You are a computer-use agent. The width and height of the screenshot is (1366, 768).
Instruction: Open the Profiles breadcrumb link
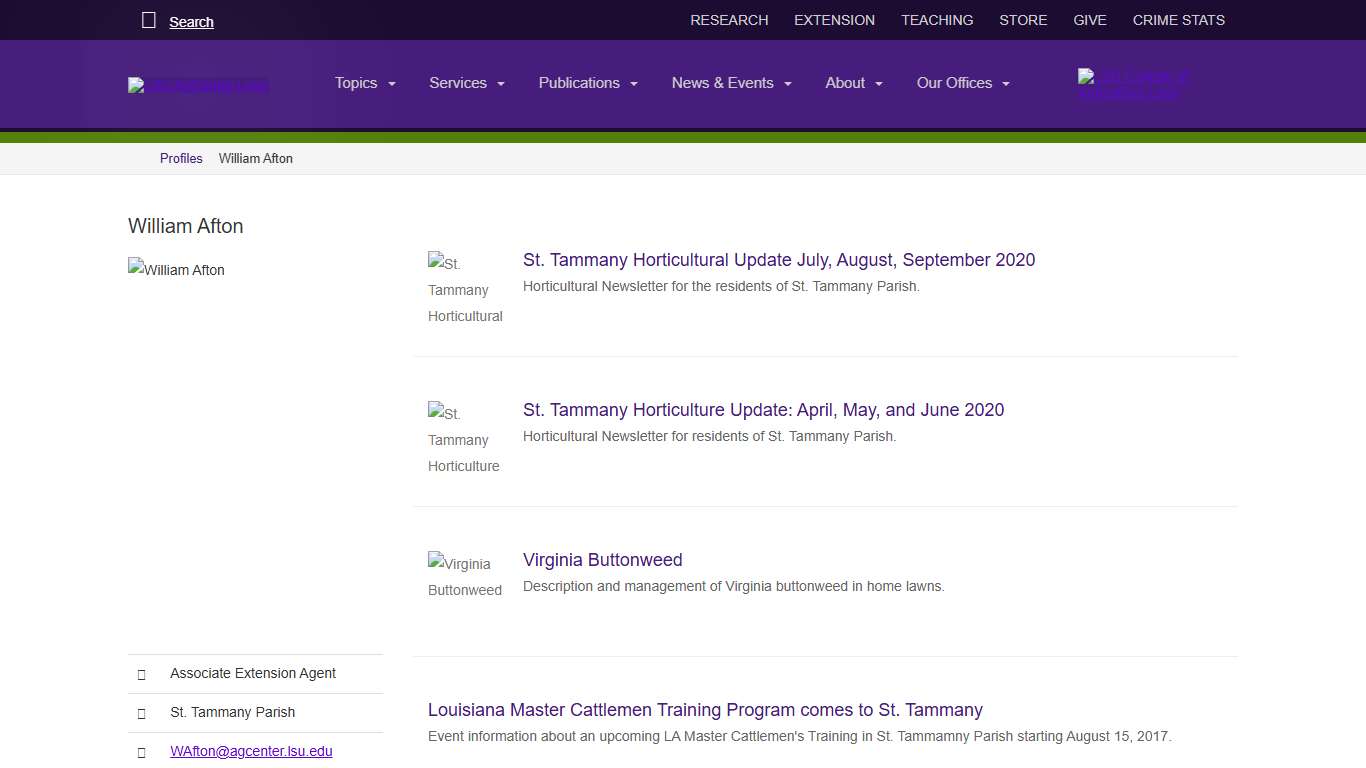point(181,159)
